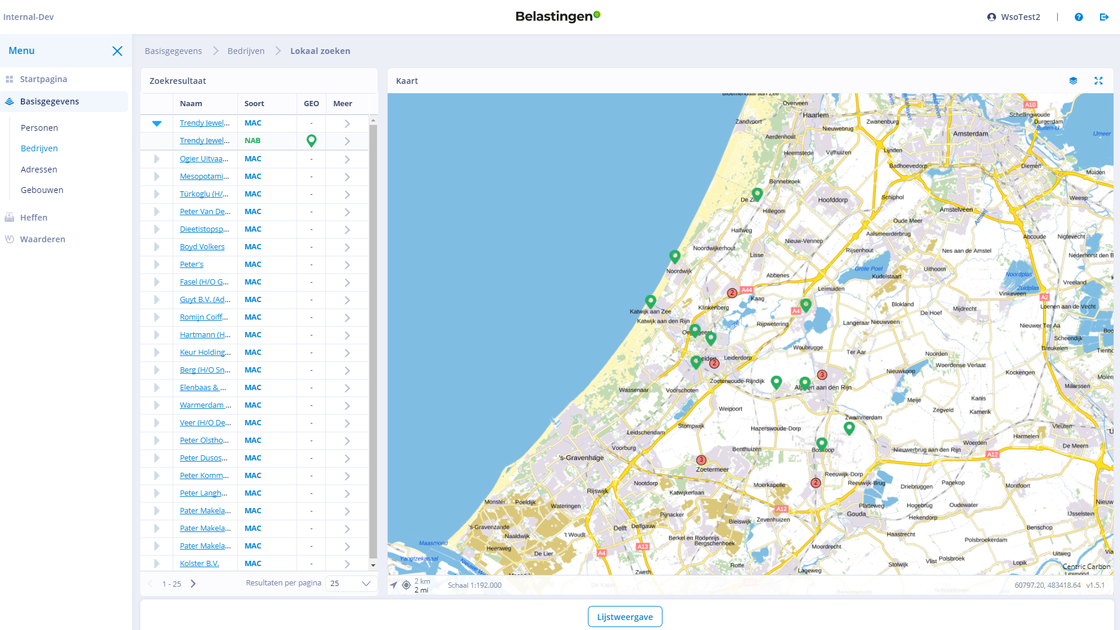Screen dimensions: 1120x630
Task: Toggle fullscreen for the Kaart map panel
Action: click(1099, 81)
